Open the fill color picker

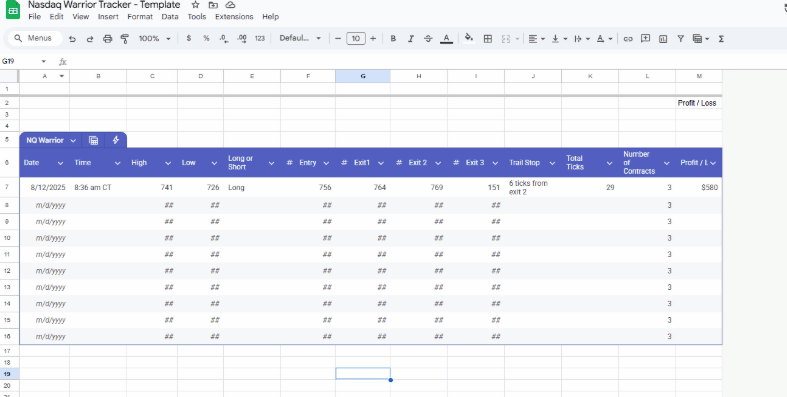pyautogui.click(x=469, y=39)
